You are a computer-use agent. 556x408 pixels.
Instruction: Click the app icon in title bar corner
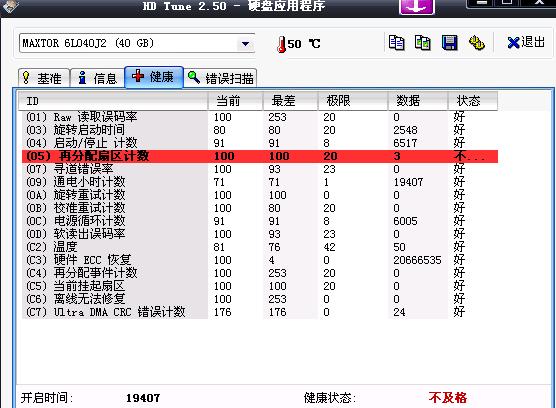10,6
